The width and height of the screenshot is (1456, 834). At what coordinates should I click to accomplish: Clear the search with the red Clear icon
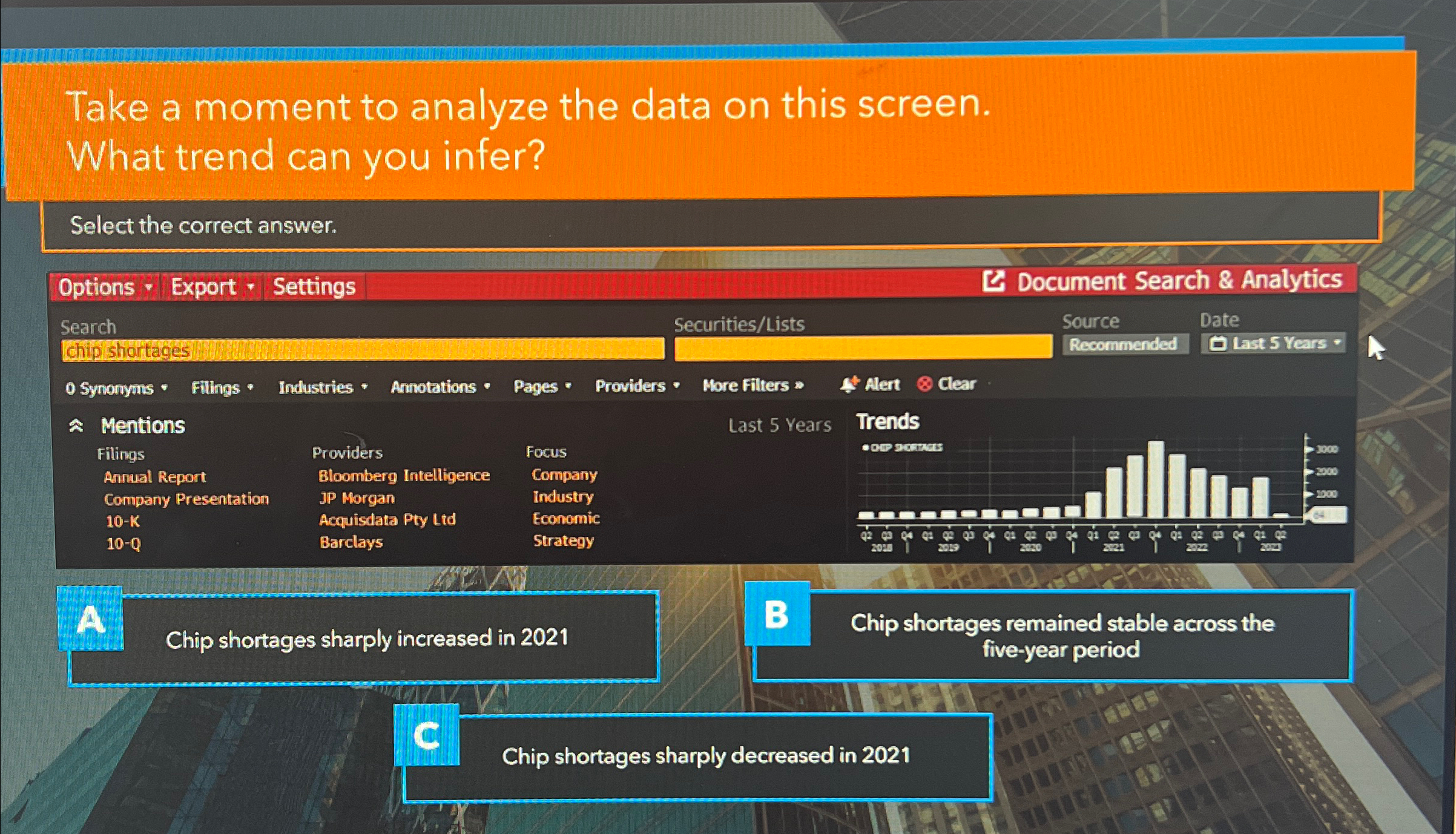[x=924, y=384]
